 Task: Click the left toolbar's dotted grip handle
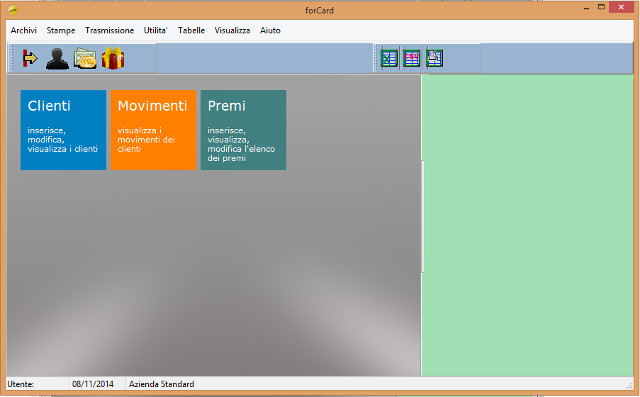click(x=11, y=58)
